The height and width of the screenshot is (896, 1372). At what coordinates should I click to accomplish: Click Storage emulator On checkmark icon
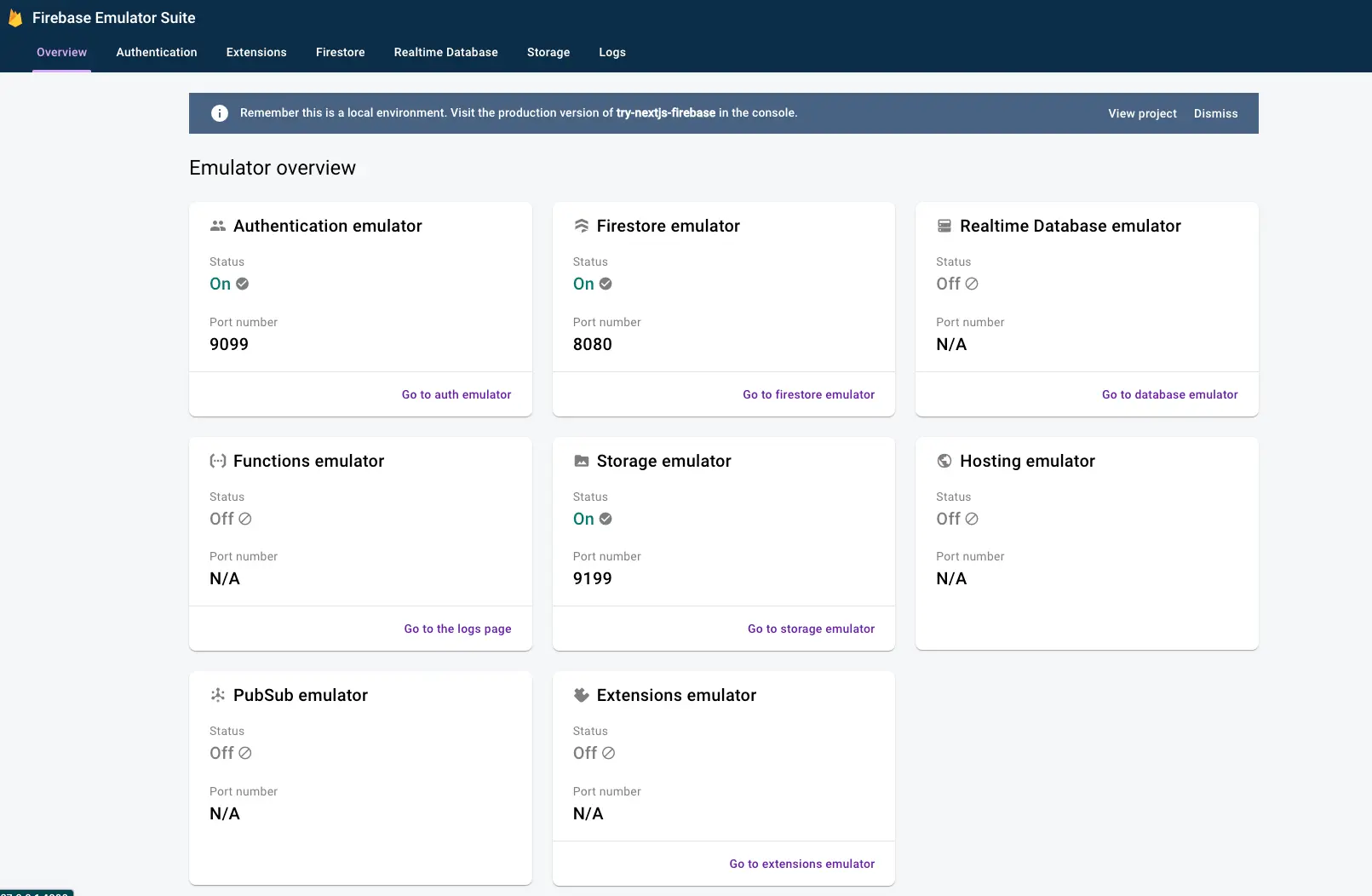[x=606, y=519]
